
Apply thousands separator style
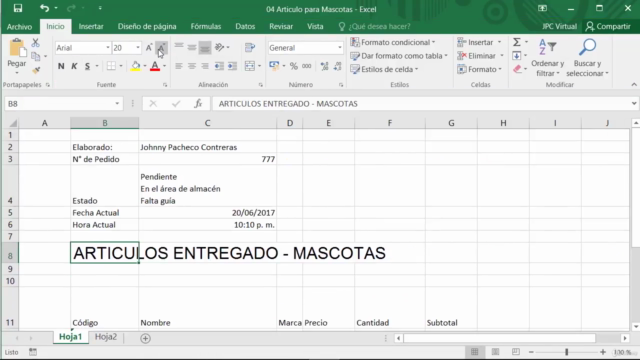click(x=307, y=66)
